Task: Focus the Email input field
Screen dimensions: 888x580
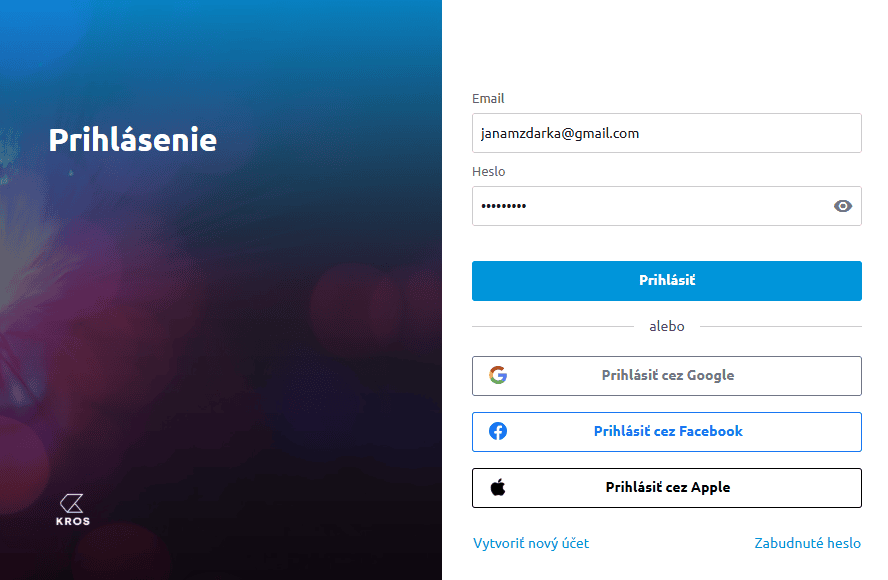Action: click(x=666, y=133)
